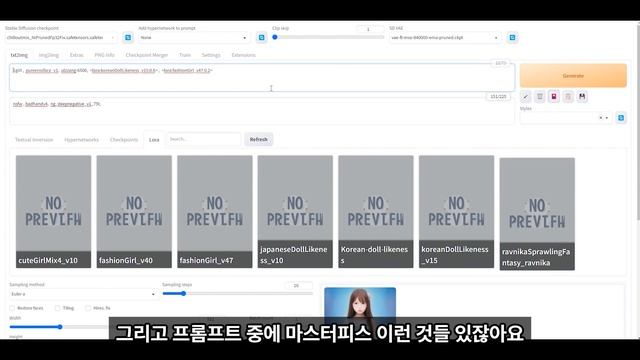Image resolution: width=640 pixels, height=360 pixels.
Task: Click the generated girl output image
Action: (360, 302)
